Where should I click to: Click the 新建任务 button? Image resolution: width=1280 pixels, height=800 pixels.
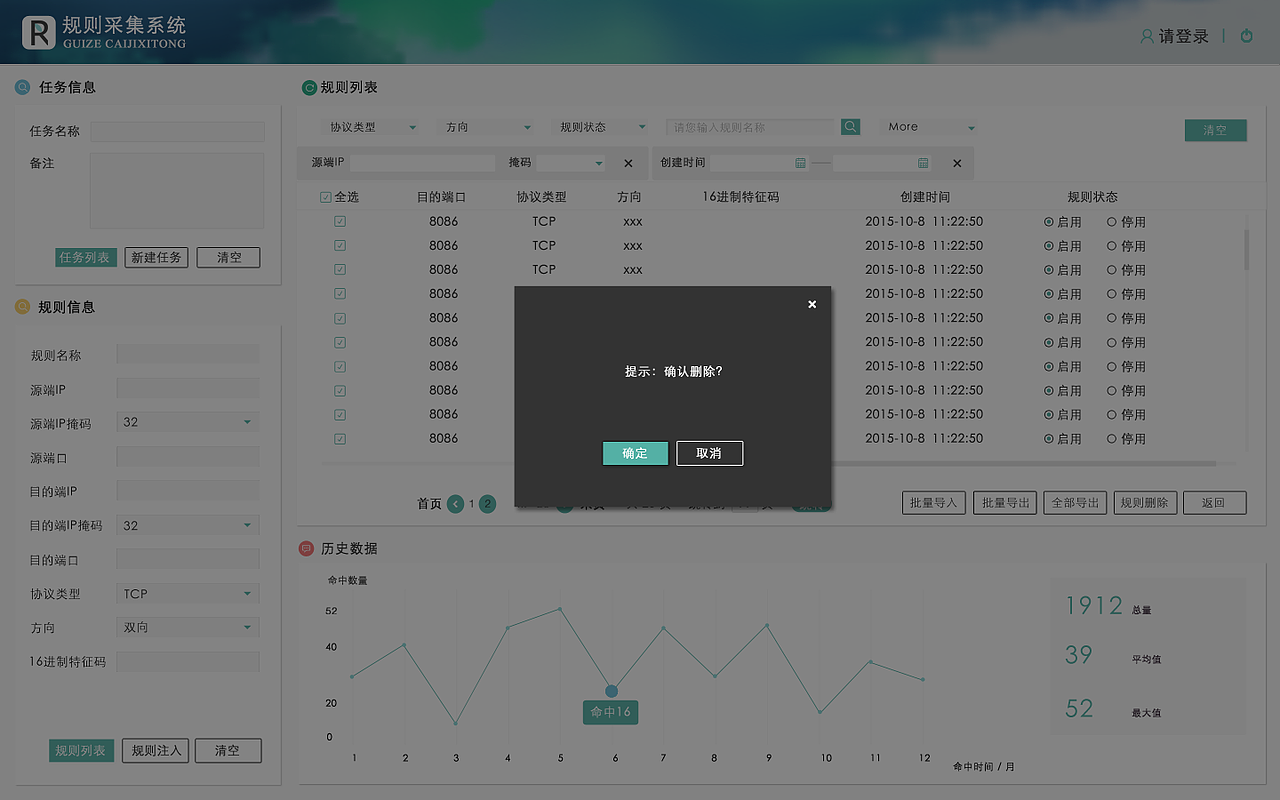click(156, 257)
